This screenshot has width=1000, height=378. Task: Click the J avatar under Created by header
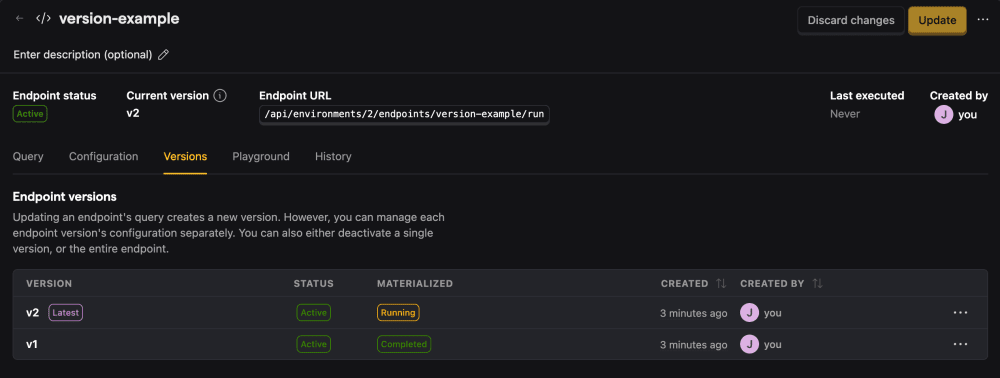pyautogui.click(x=943, y=115)
